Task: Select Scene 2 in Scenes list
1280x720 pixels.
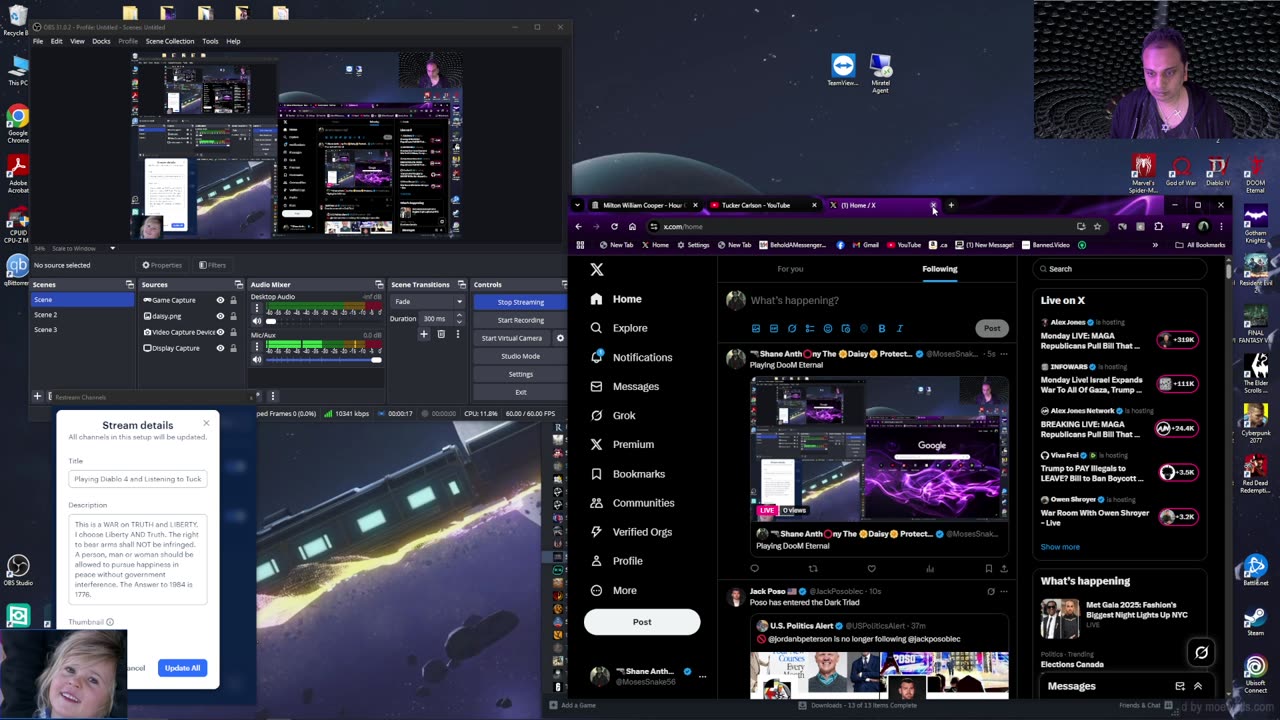Action: (82, 315)
